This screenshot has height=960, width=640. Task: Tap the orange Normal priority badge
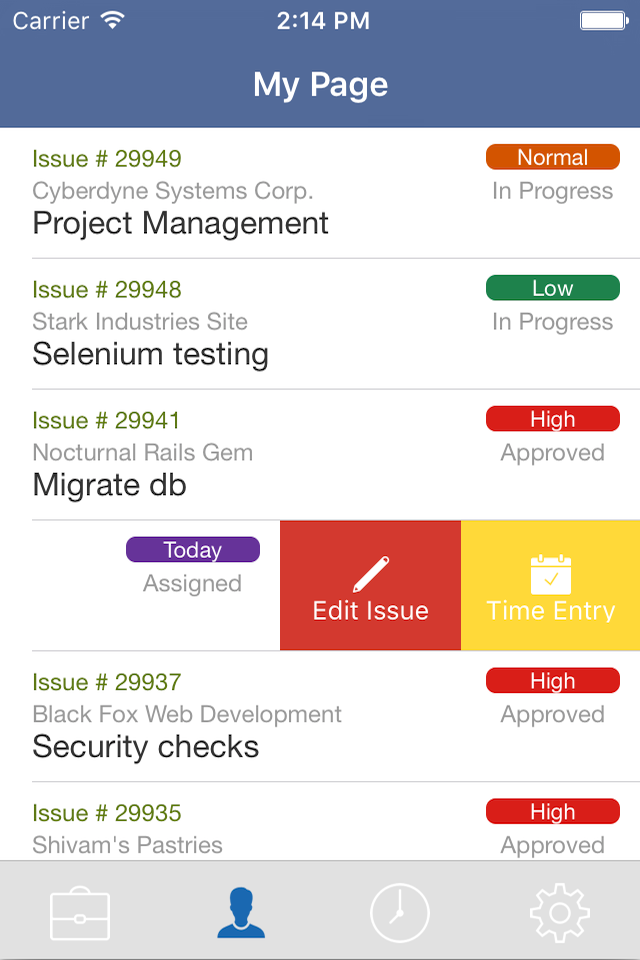tap(552, 157)
